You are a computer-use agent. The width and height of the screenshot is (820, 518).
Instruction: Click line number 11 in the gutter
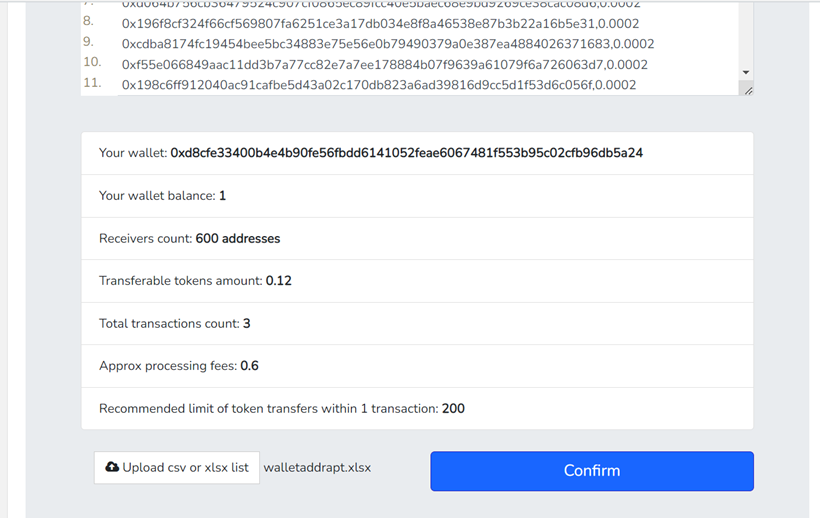pos(92,83)
